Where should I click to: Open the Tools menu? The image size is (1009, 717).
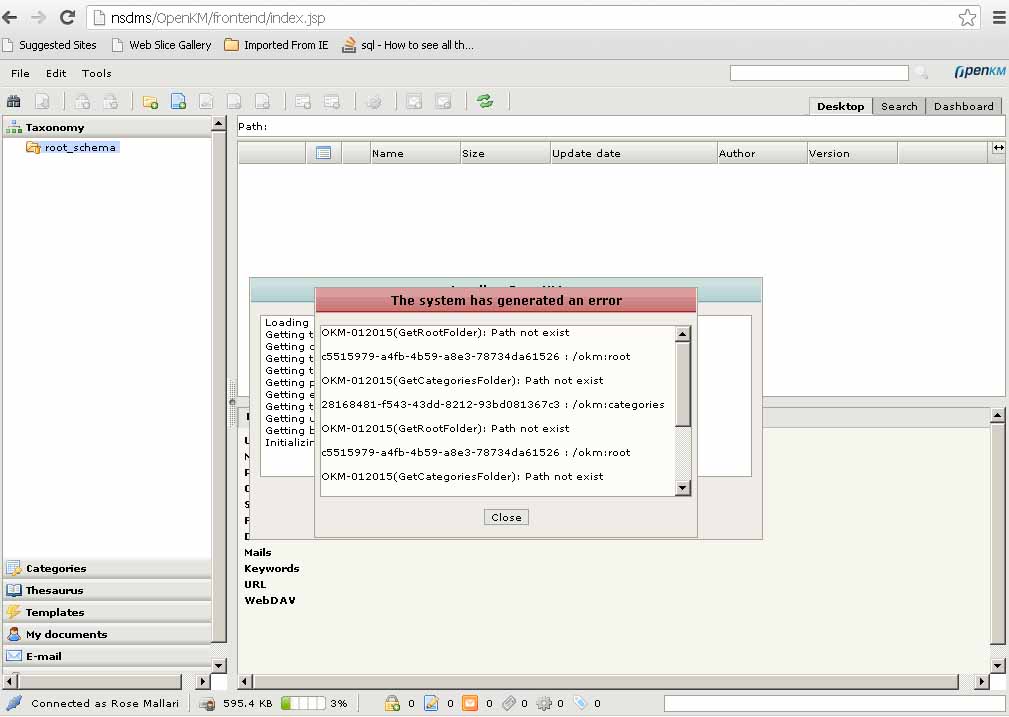pos(97,73)
